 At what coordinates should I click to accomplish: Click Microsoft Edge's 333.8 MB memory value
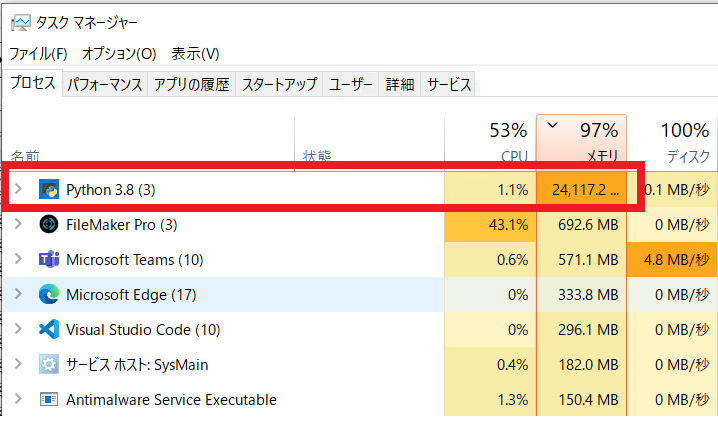click(588, 295)
